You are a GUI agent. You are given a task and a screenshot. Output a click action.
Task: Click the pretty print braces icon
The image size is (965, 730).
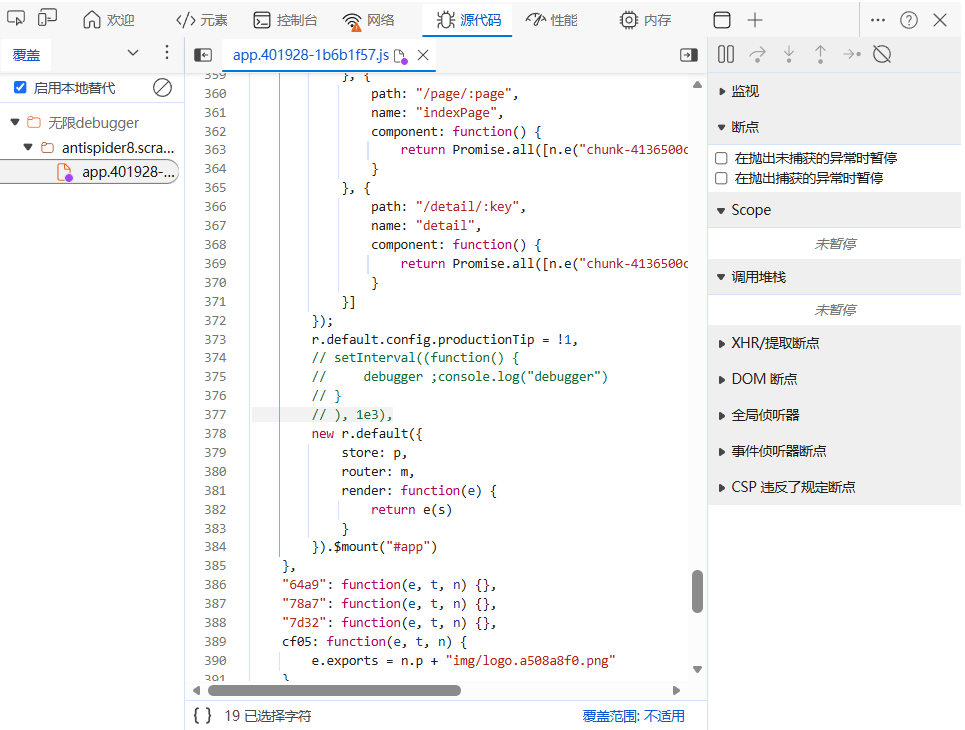point(202,715)
